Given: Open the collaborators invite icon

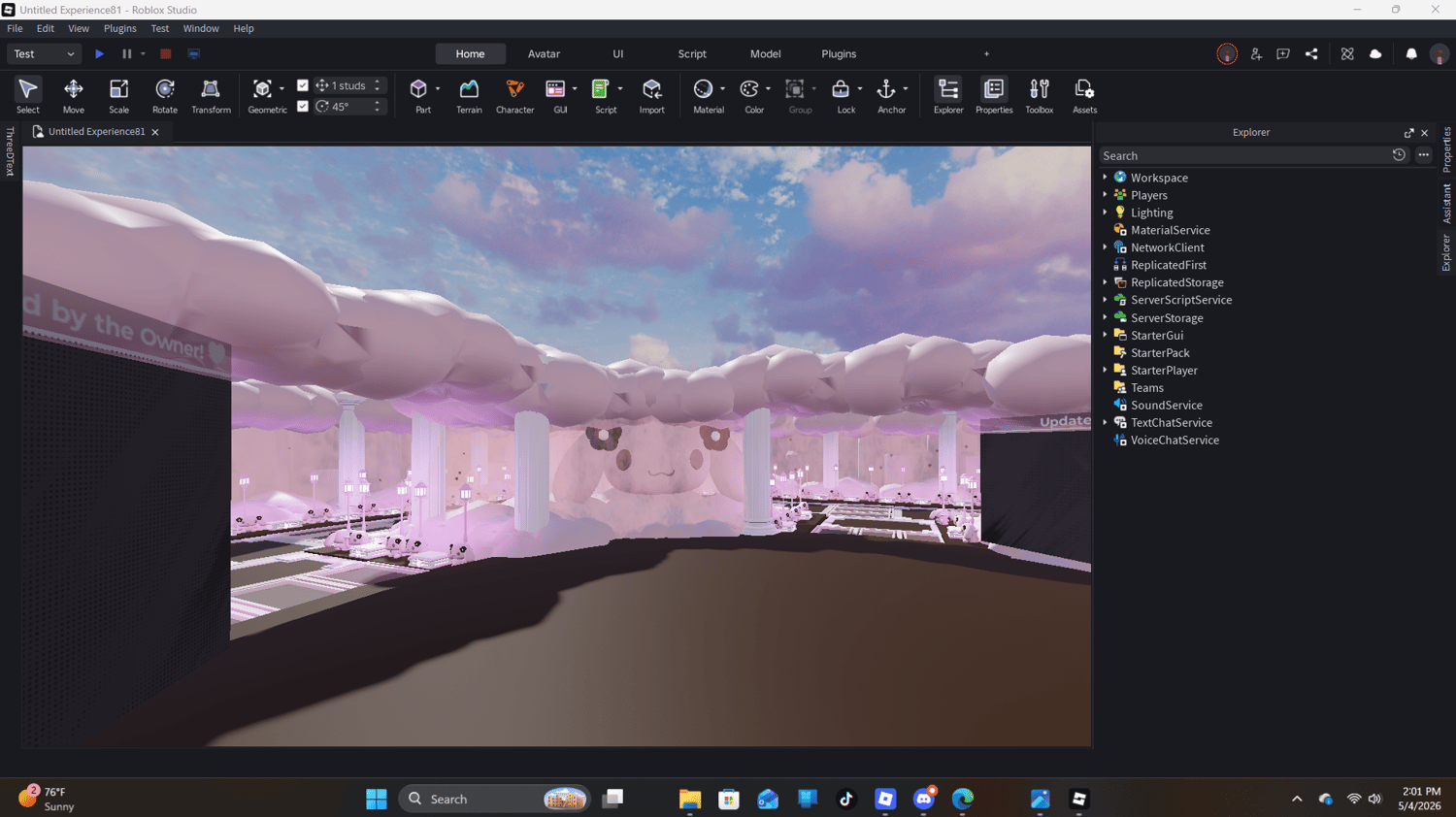Looking at the screenshot, I should tap(1256, 54).
